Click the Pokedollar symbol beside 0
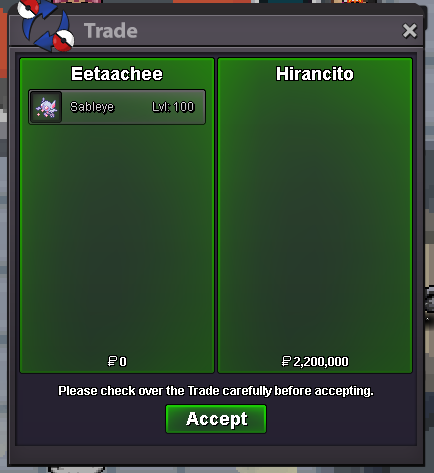434x473 pixels. tap(112, 361)
